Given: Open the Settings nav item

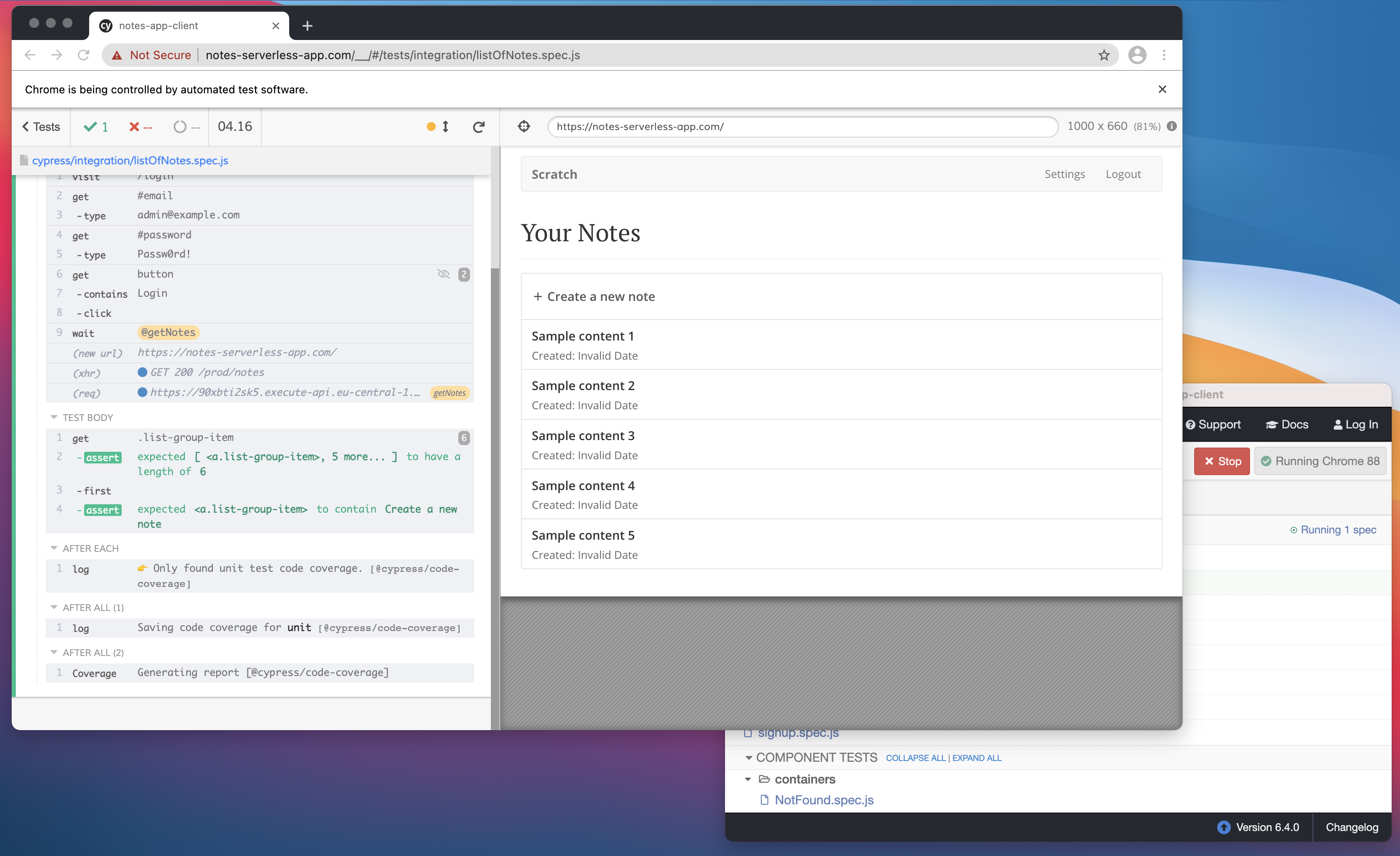Looking at the screenshot, I should tap(1064, 174).
